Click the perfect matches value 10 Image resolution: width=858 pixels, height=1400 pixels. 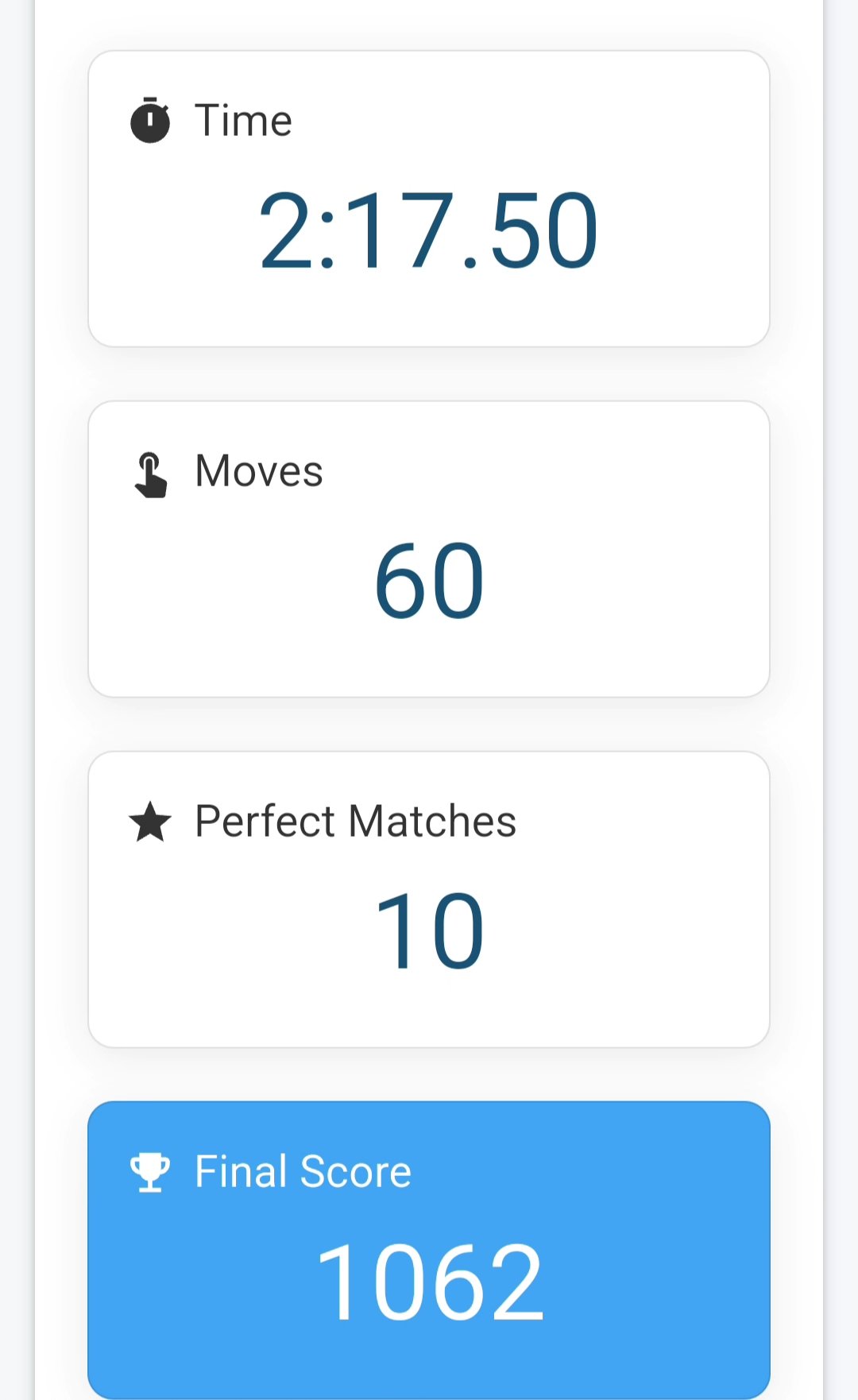point(429,930)
